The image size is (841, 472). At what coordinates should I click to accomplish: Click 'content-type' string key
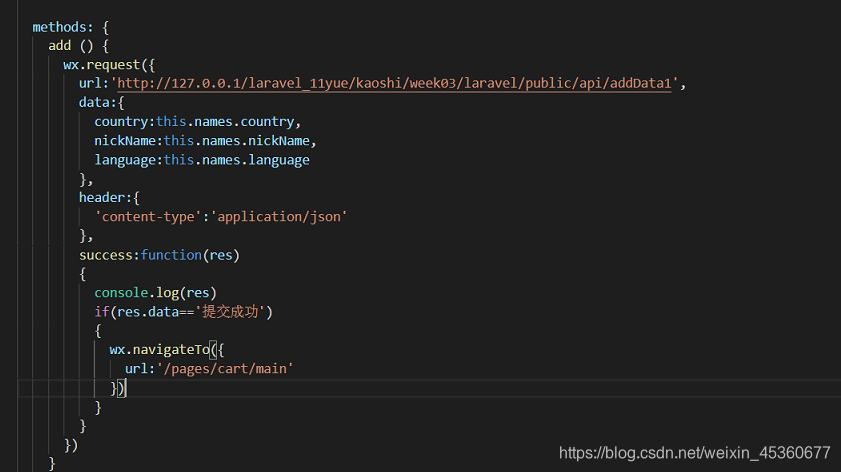(x=148, y=217)
